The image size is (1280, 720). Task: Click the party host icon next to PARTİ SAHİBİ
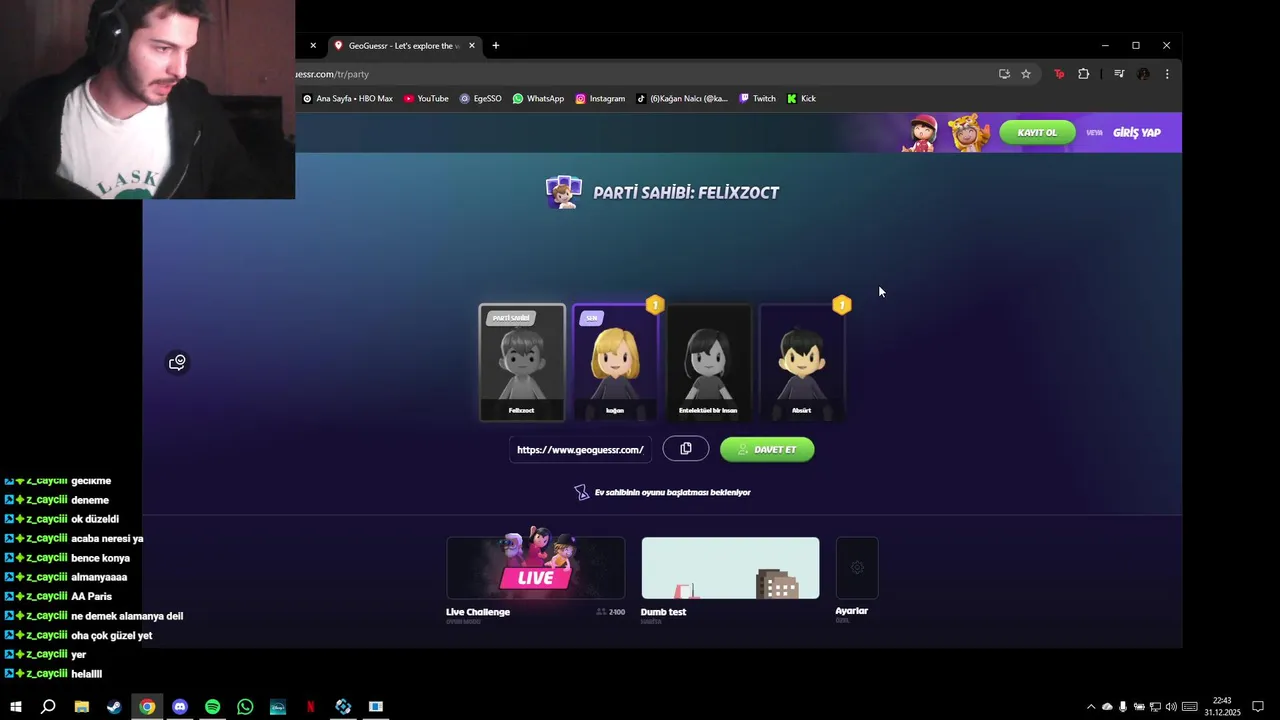click(563, 192)
